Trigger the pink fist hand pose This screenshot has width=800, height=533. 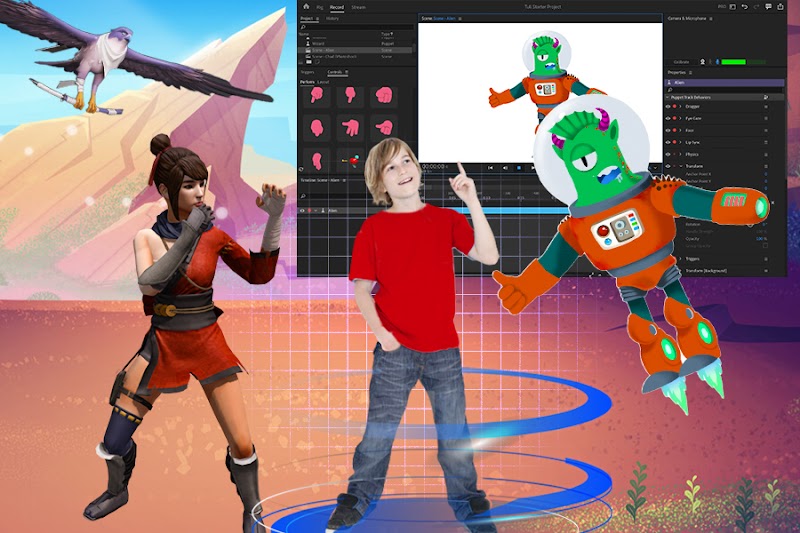[x=383, y=95]
